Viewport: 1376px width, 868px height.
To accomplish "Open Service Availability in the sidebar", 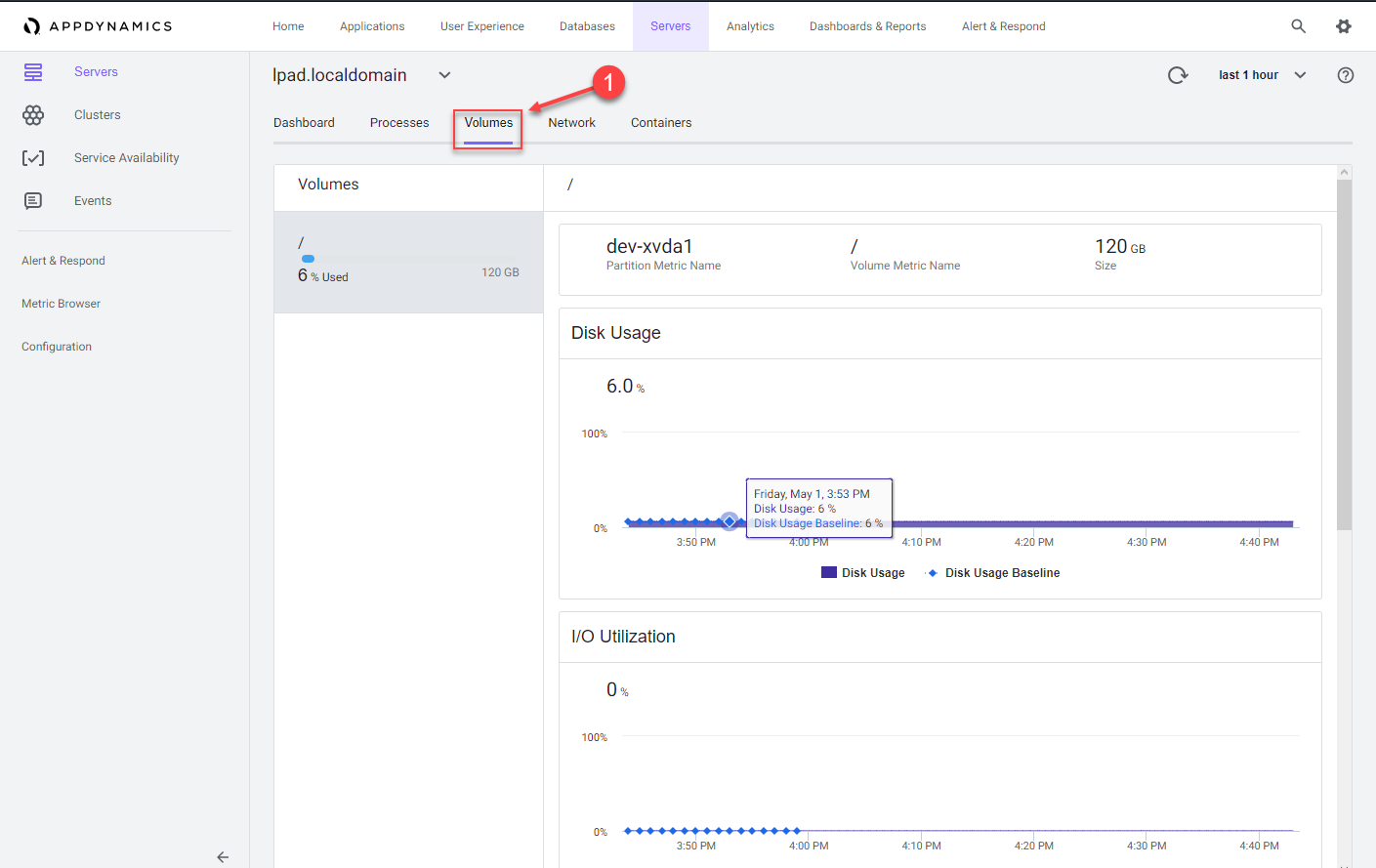I will [x=127, y=158].
